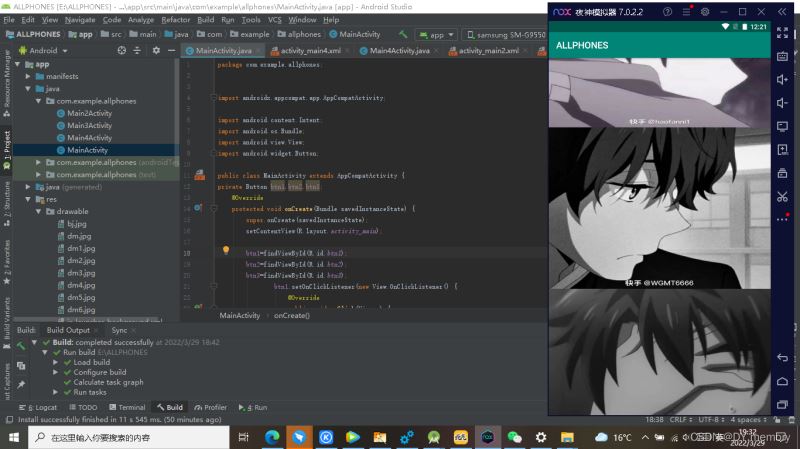
Task: Click the middle anime image in emulator
Action: tap(659, 208)
